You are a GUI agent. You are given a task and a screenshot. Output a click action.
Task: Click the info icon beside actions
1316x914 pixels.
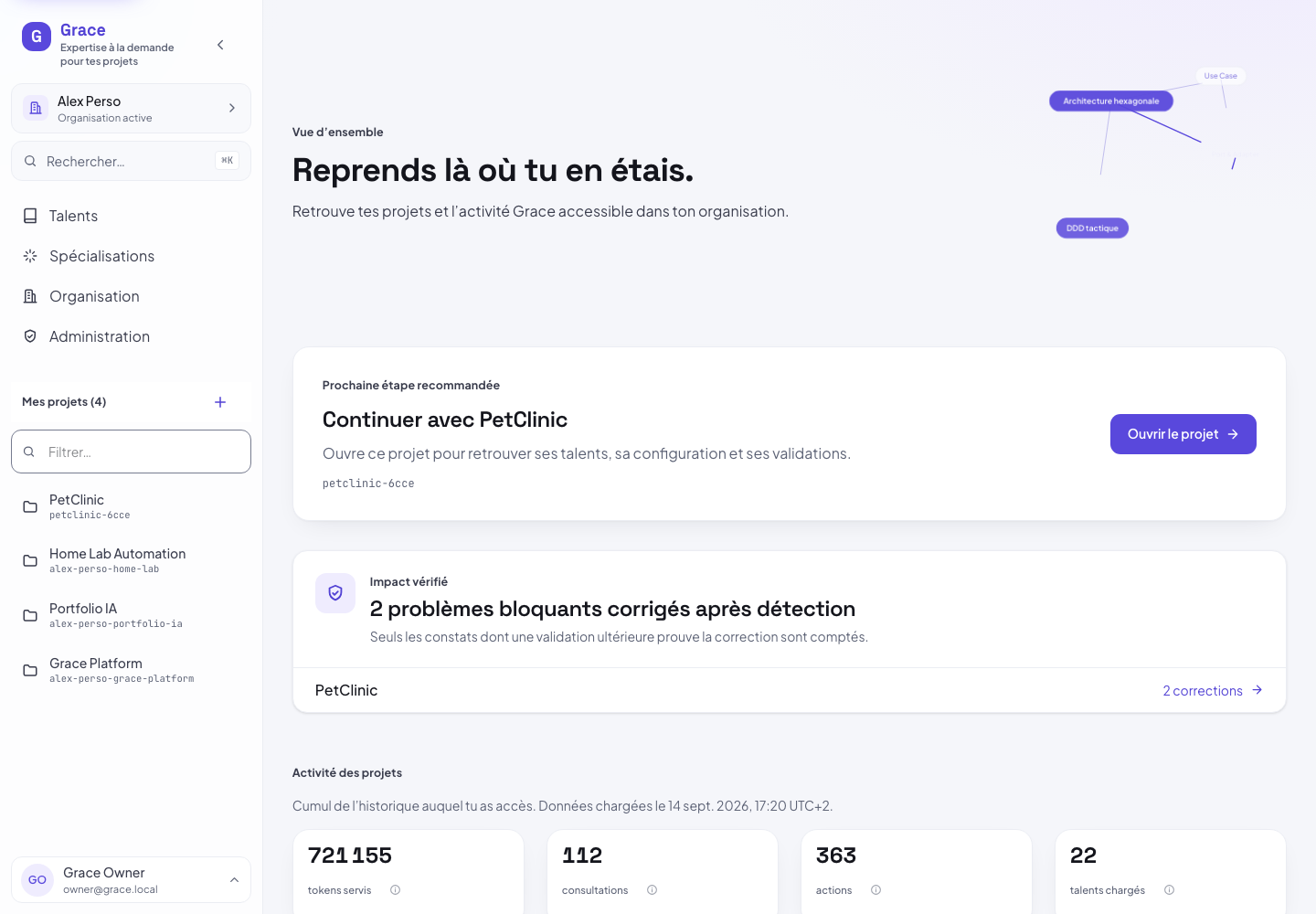[x=876, y=889]
